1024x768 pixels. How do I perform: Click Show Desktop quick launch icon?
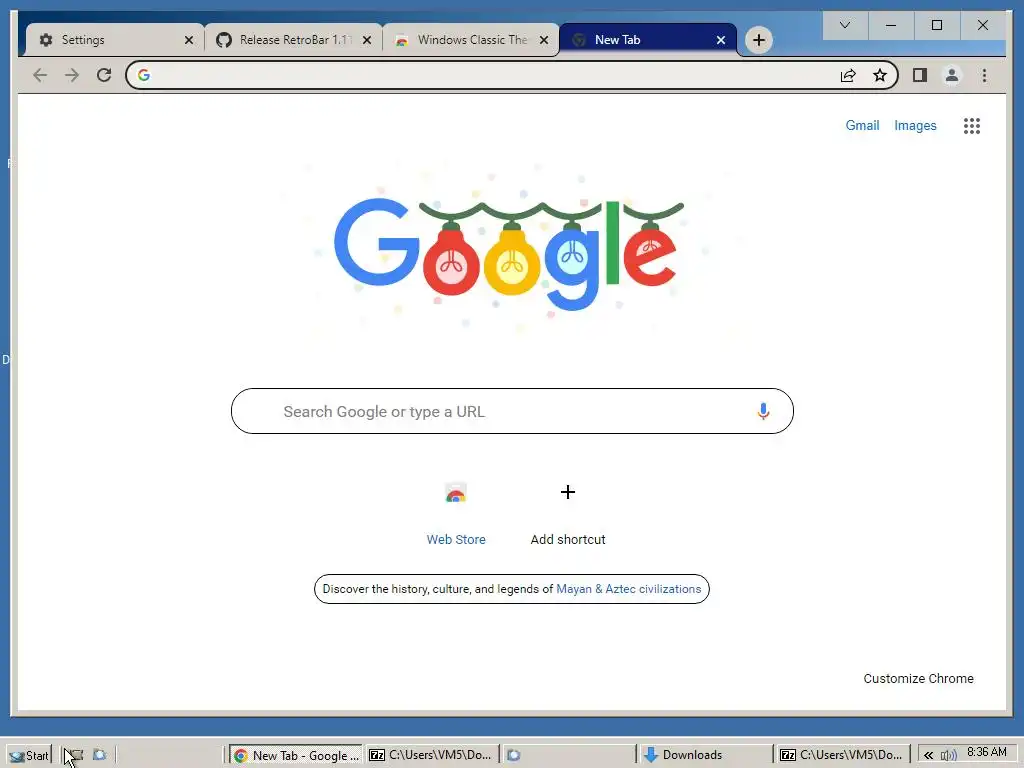(75, 755)
